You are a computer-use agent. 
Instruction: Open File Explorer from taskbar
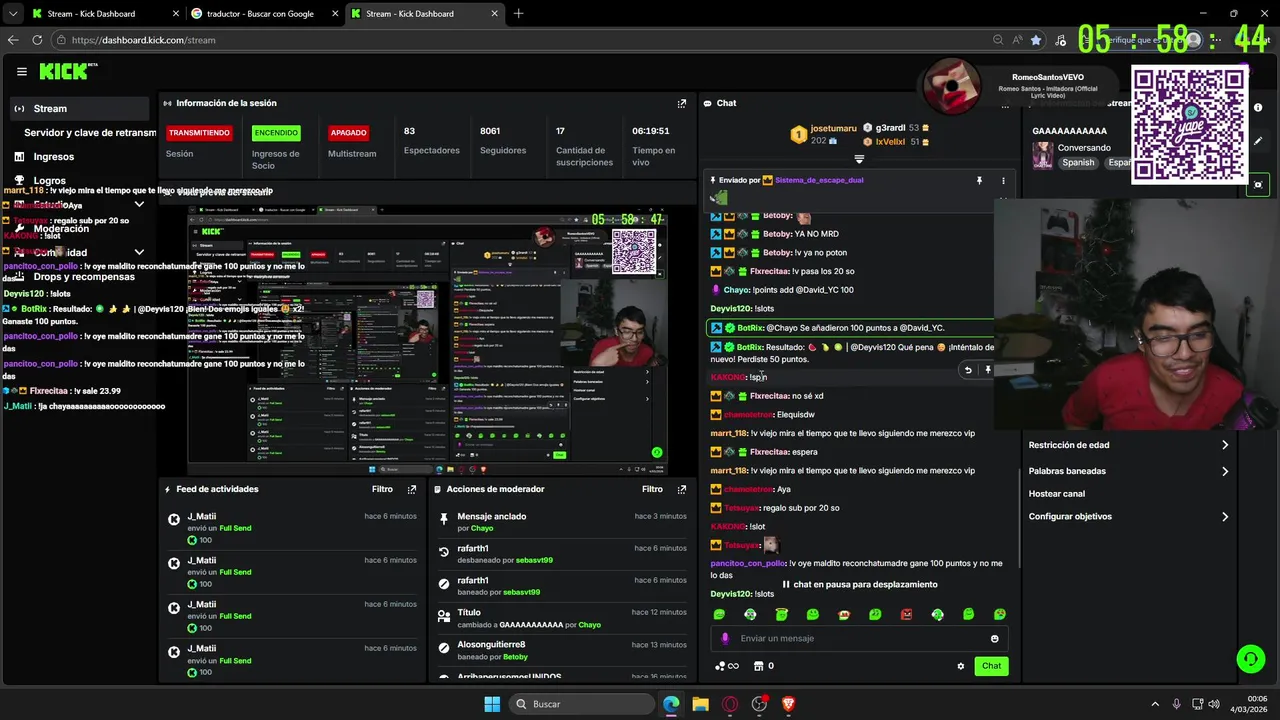click(700, 704)
